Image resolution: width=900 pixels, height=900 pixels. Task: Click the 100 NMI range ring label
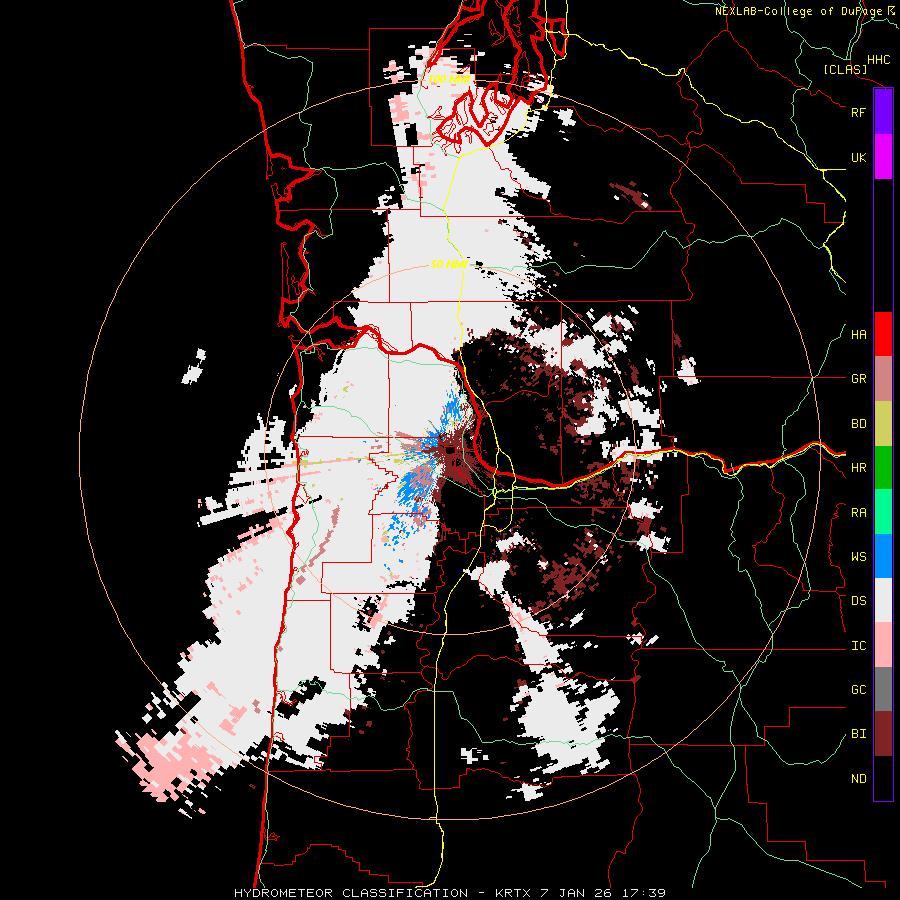click(x=449, y=79)
